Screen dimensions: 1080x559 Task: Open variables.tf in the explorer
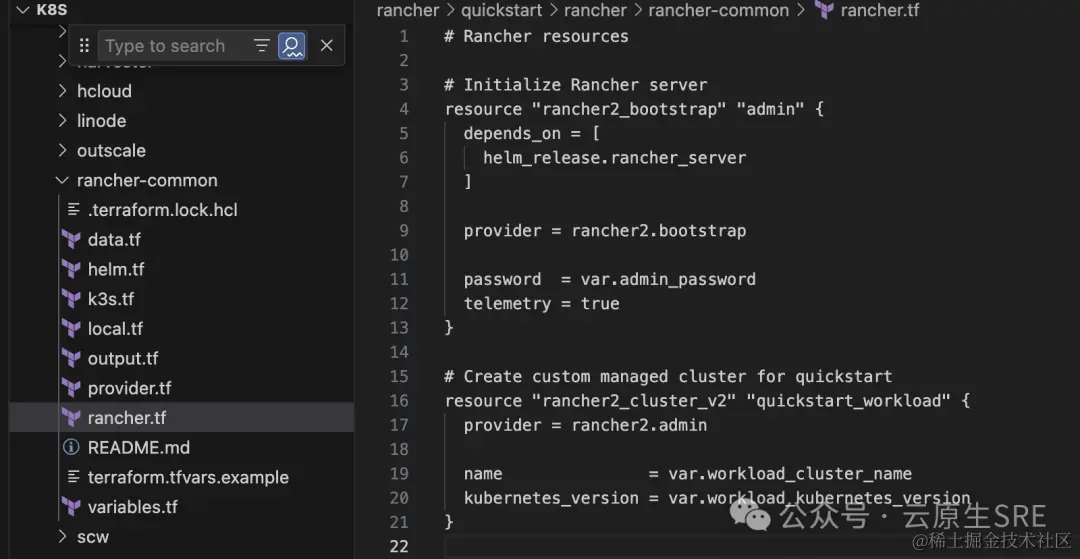pyautogui.click(x=132, y=507)
